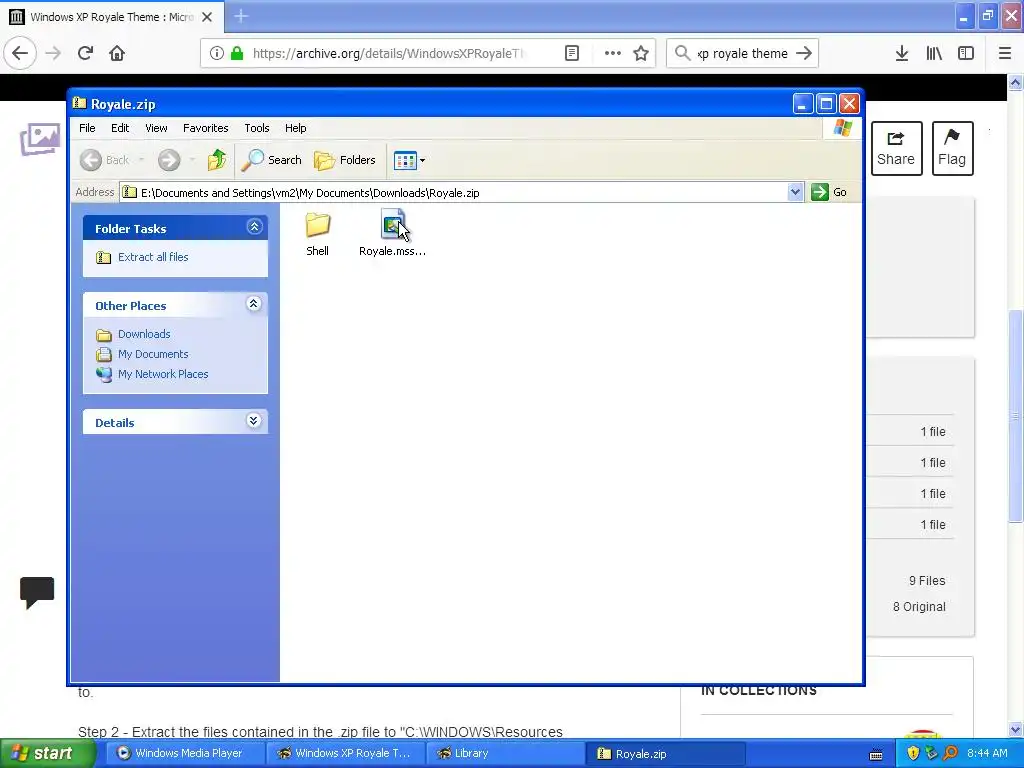The width and height of the screenshot is (1024, 768).
Task: Toggle the Folders pane button
Action: pos(345,160)
